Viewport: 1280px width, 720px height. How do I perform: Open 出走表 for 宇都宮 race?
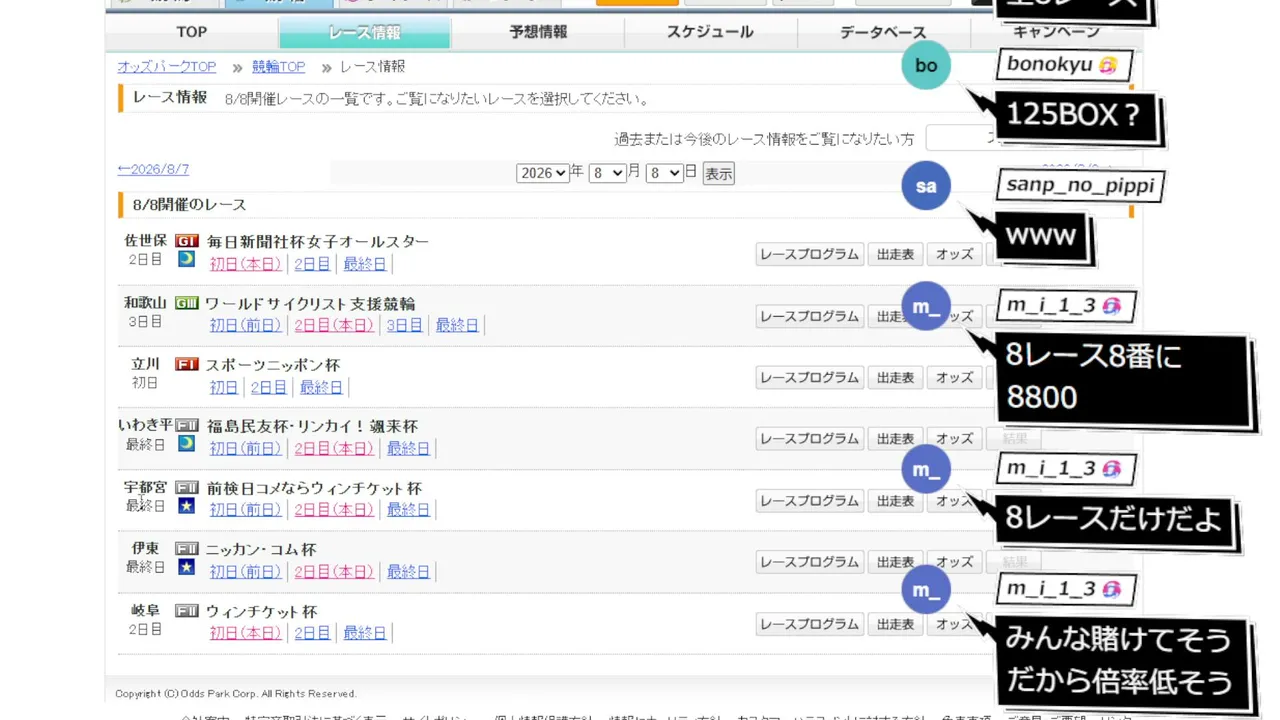[x=895, y=500]
